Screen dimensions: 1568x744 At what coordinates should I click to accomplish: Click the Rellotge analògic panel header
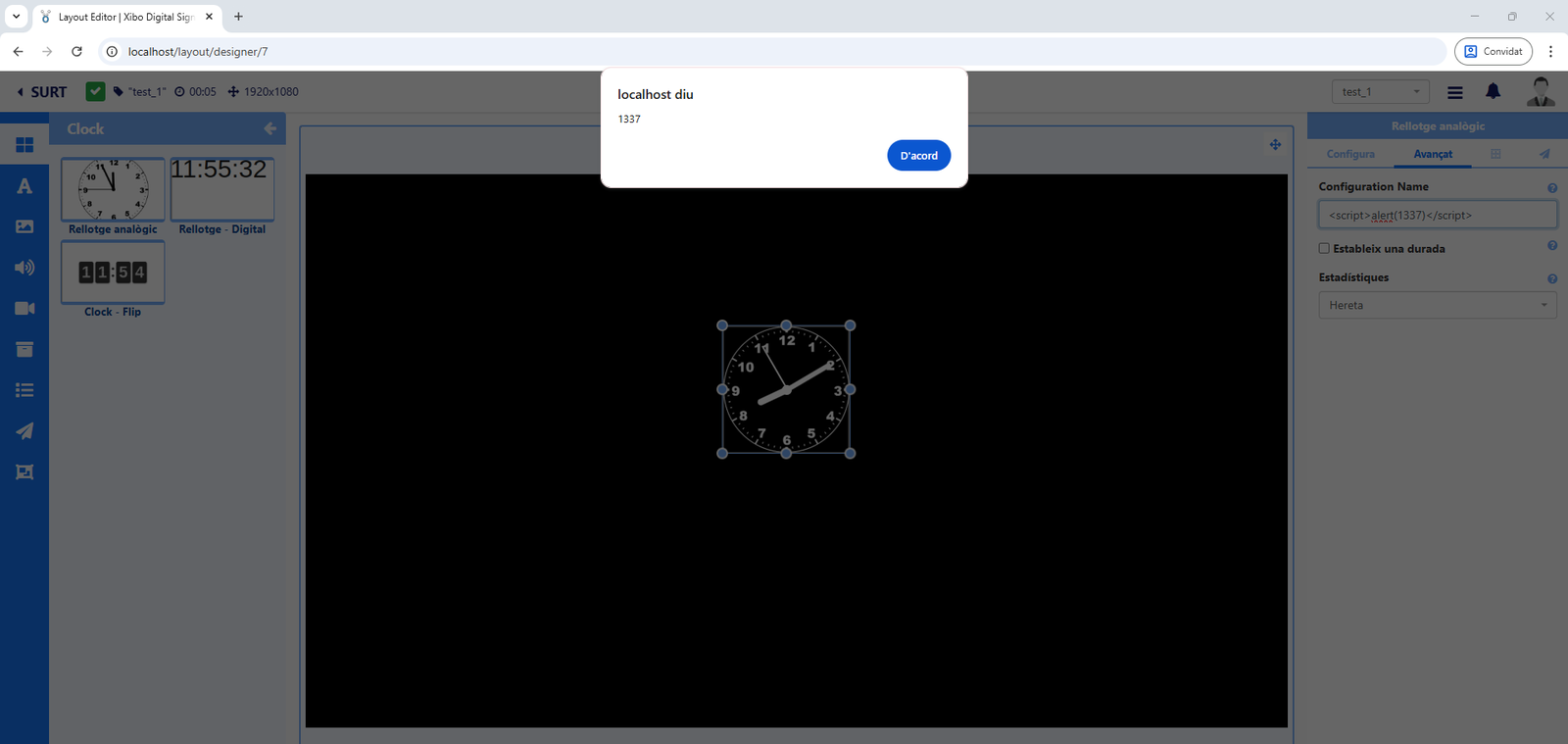1438,126
